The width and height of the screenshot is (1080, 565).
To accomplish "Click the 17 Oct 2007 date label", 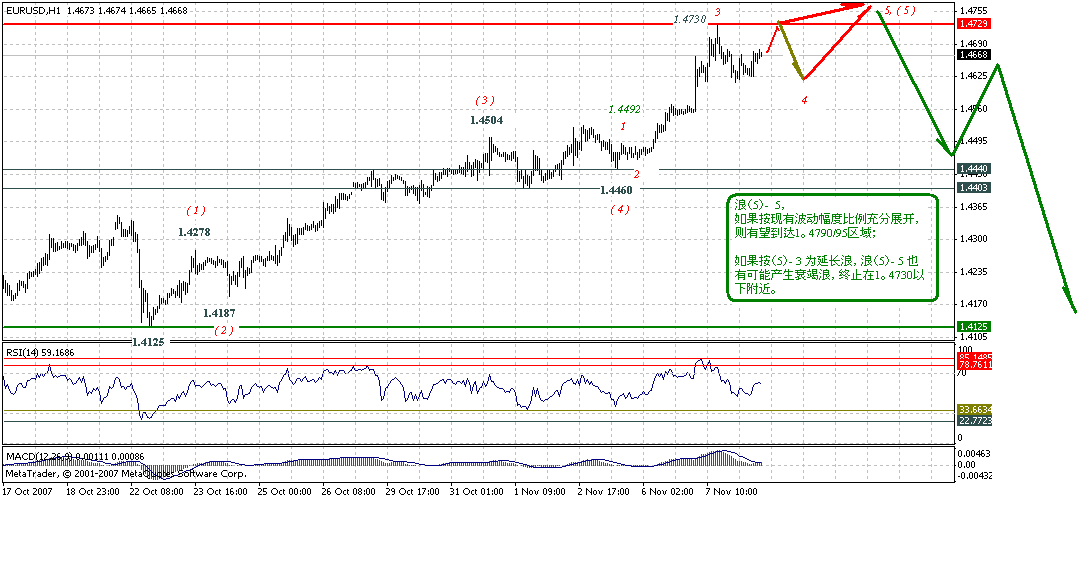I will click(x=28, y=492).
